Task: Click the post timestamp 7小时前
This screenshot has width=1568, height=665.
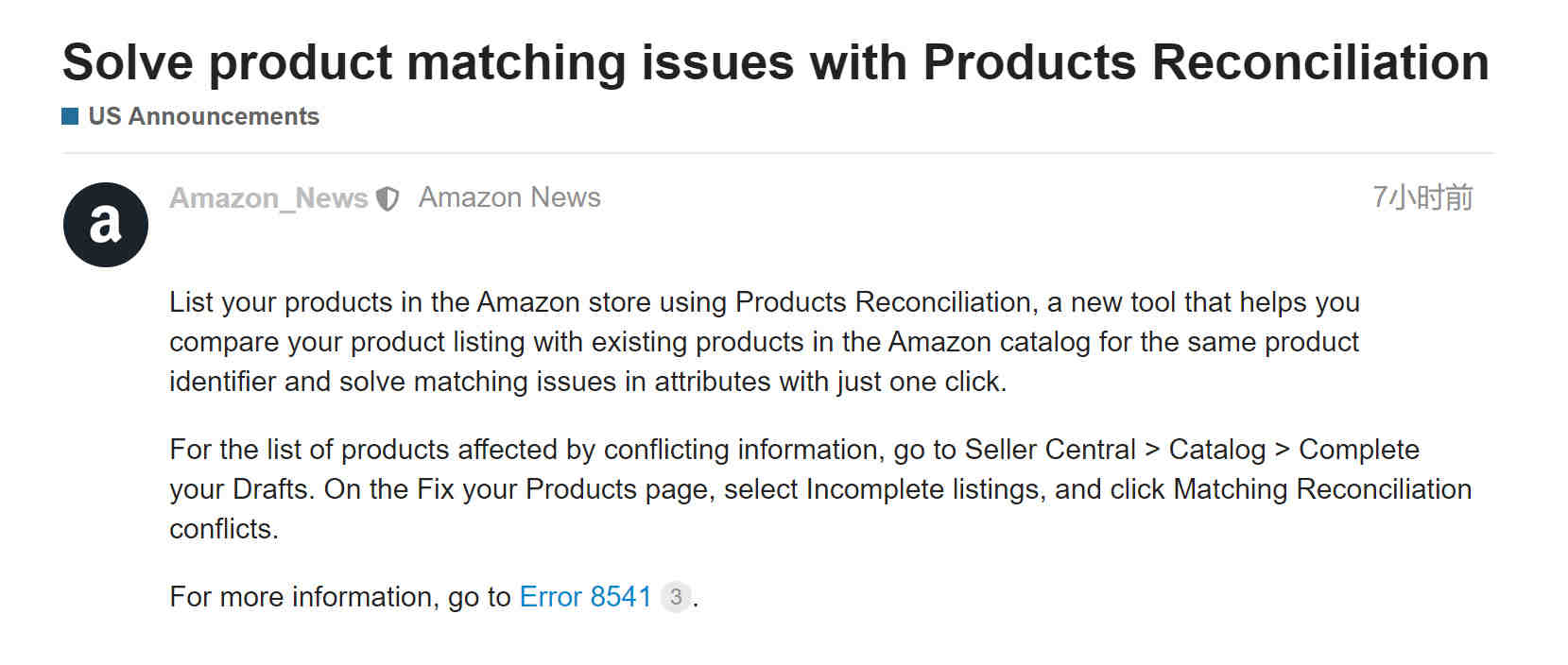Action: (x=1422, y=197)
